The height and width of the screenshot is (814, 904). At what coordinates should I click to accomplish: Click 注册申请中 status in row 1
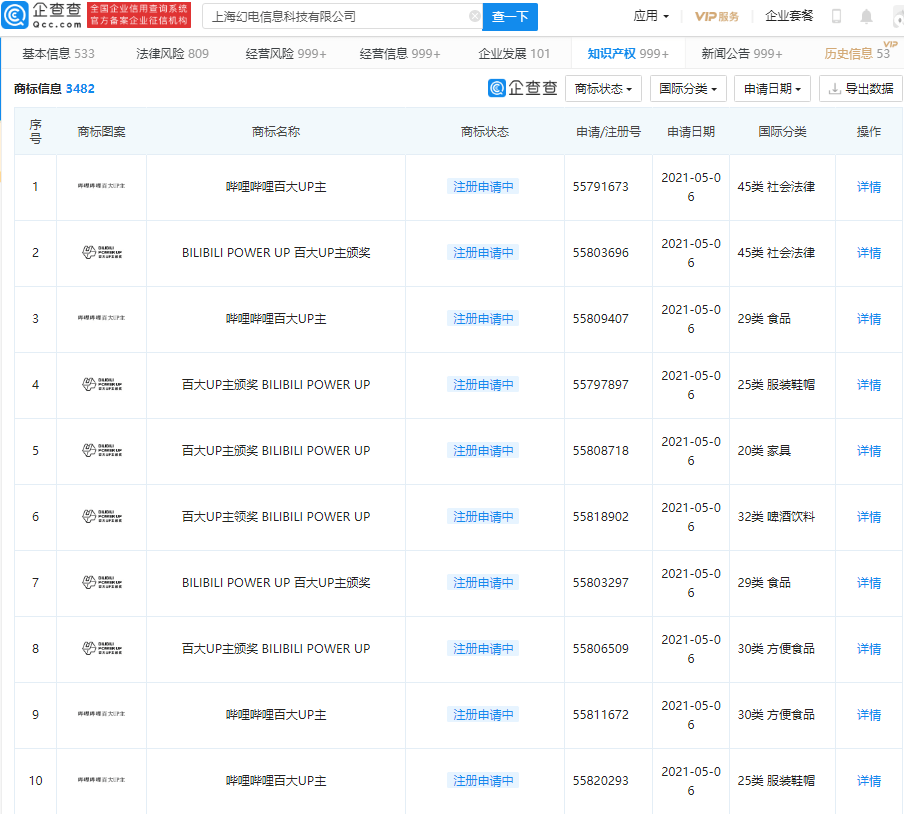point(483,187)
